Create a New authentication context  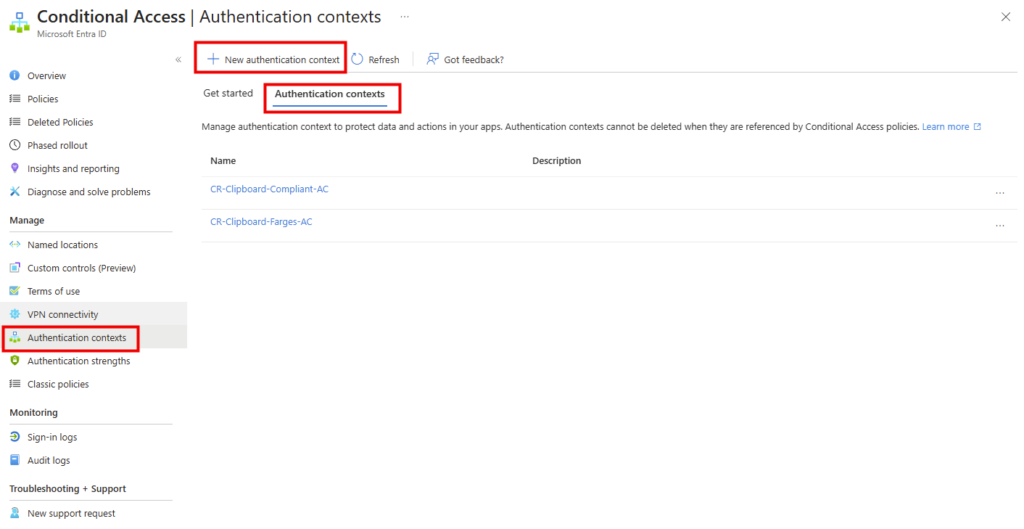pyautogui.click(x=274, y=59)
